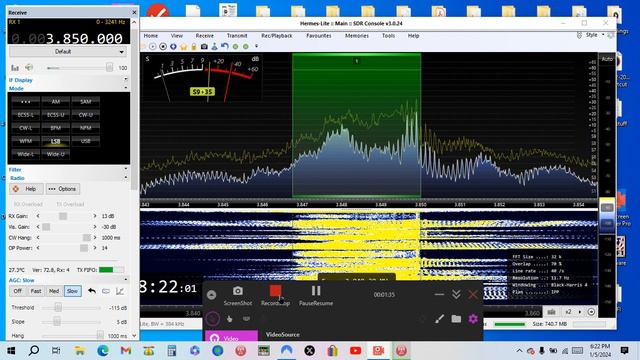Select NFM mode
Image resolution: width=640 pixels, height=360 pixels.
coord(85,128)
